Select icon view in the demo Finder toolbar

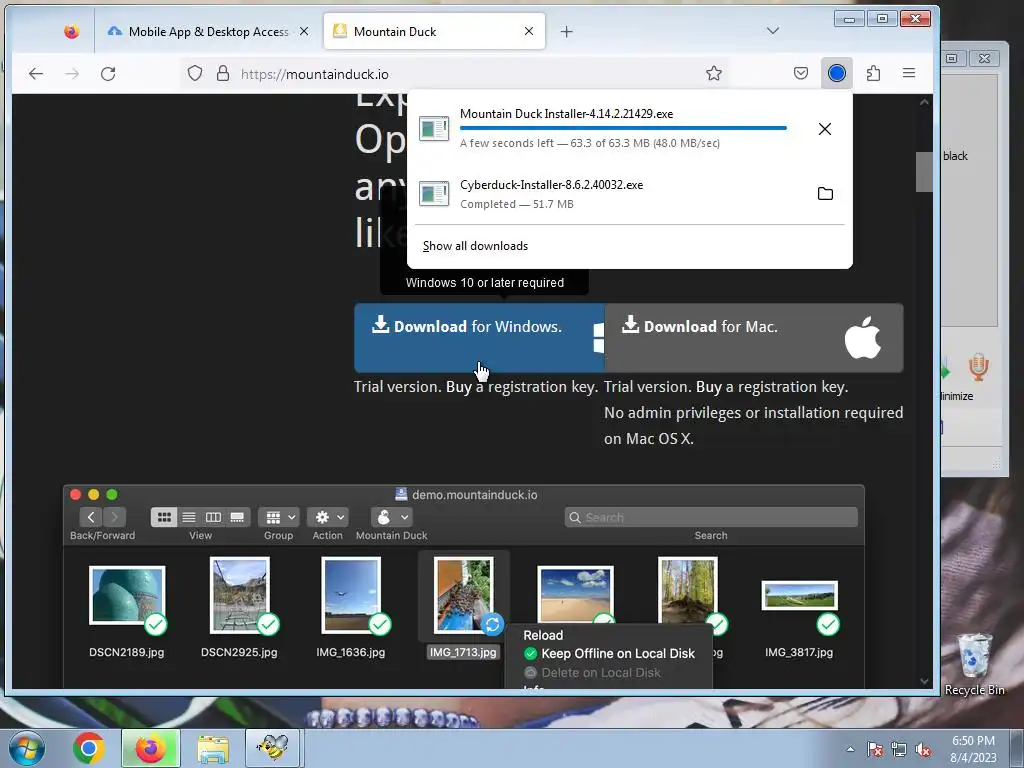(x=164, y=517)
